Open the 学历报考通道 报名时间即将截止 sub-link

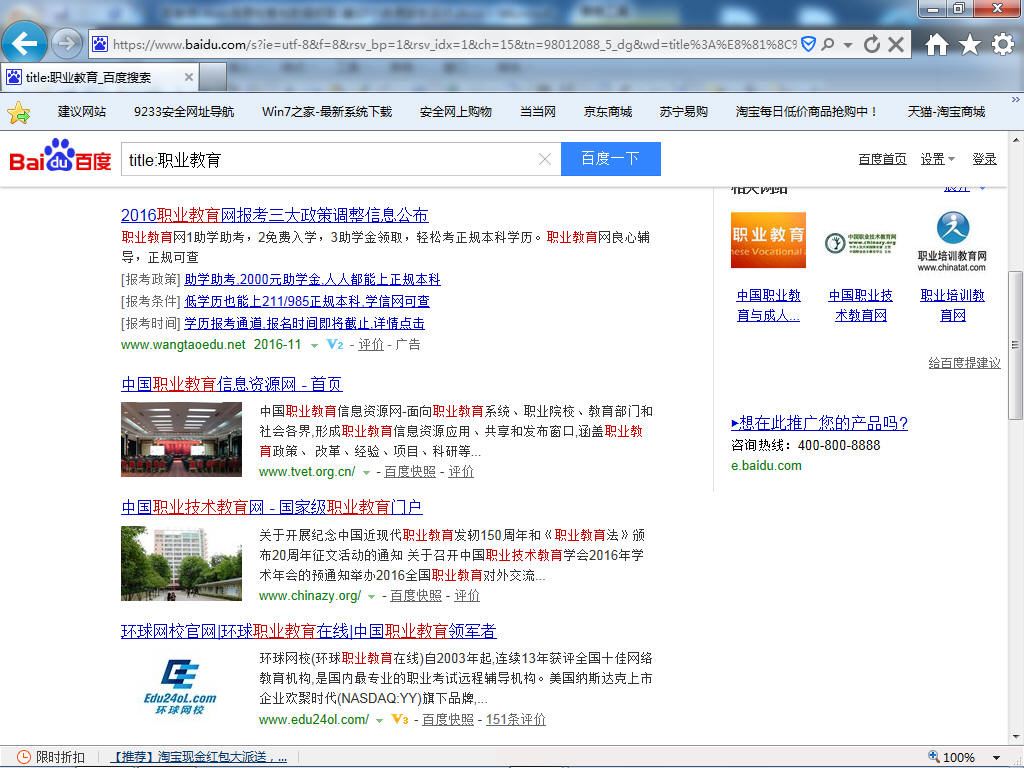click(x=304, y=323)
